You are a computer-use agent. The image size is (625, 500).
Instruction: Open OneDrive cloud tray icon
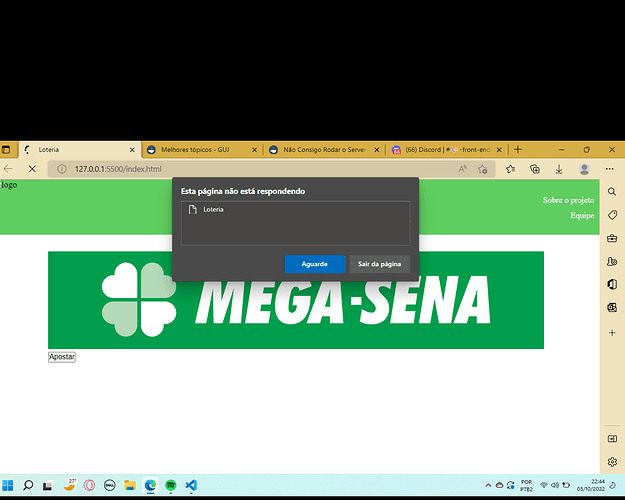(x=499, y=485)
